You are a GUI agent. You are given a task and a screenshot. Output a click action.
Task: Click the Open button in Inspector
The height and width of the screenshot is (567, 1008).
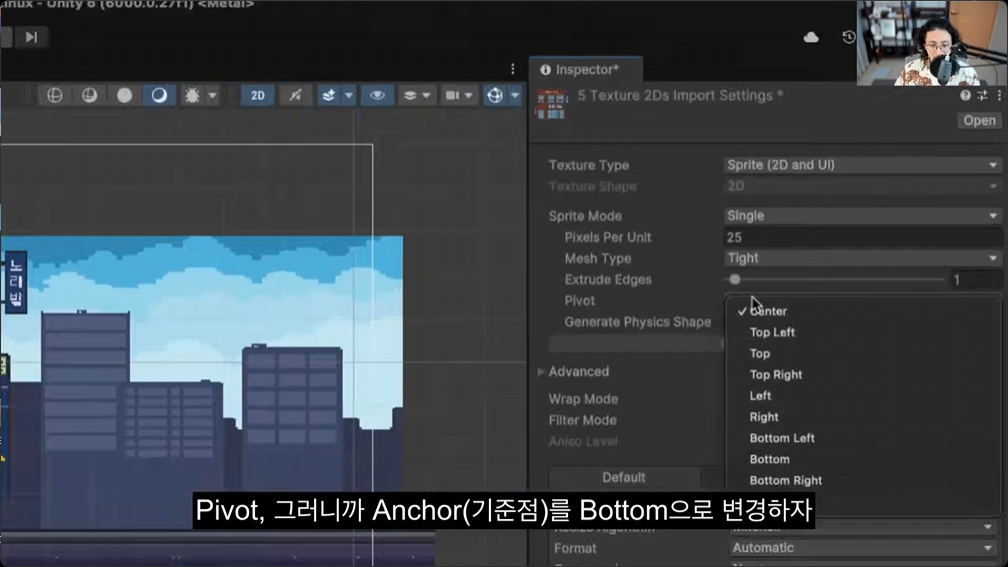click(x=979, y=121)
